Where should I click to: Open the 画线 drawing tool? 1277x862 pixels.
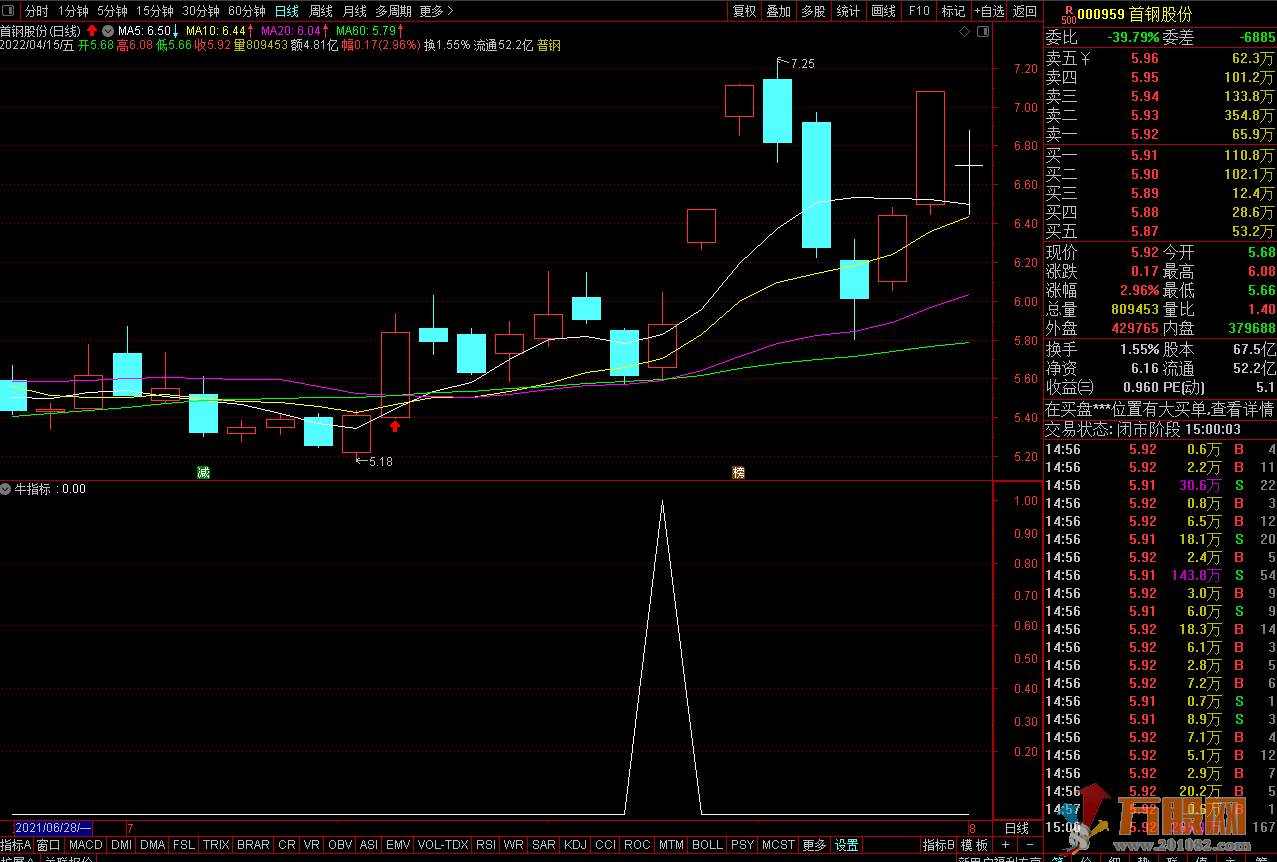[x=883, y=11]
